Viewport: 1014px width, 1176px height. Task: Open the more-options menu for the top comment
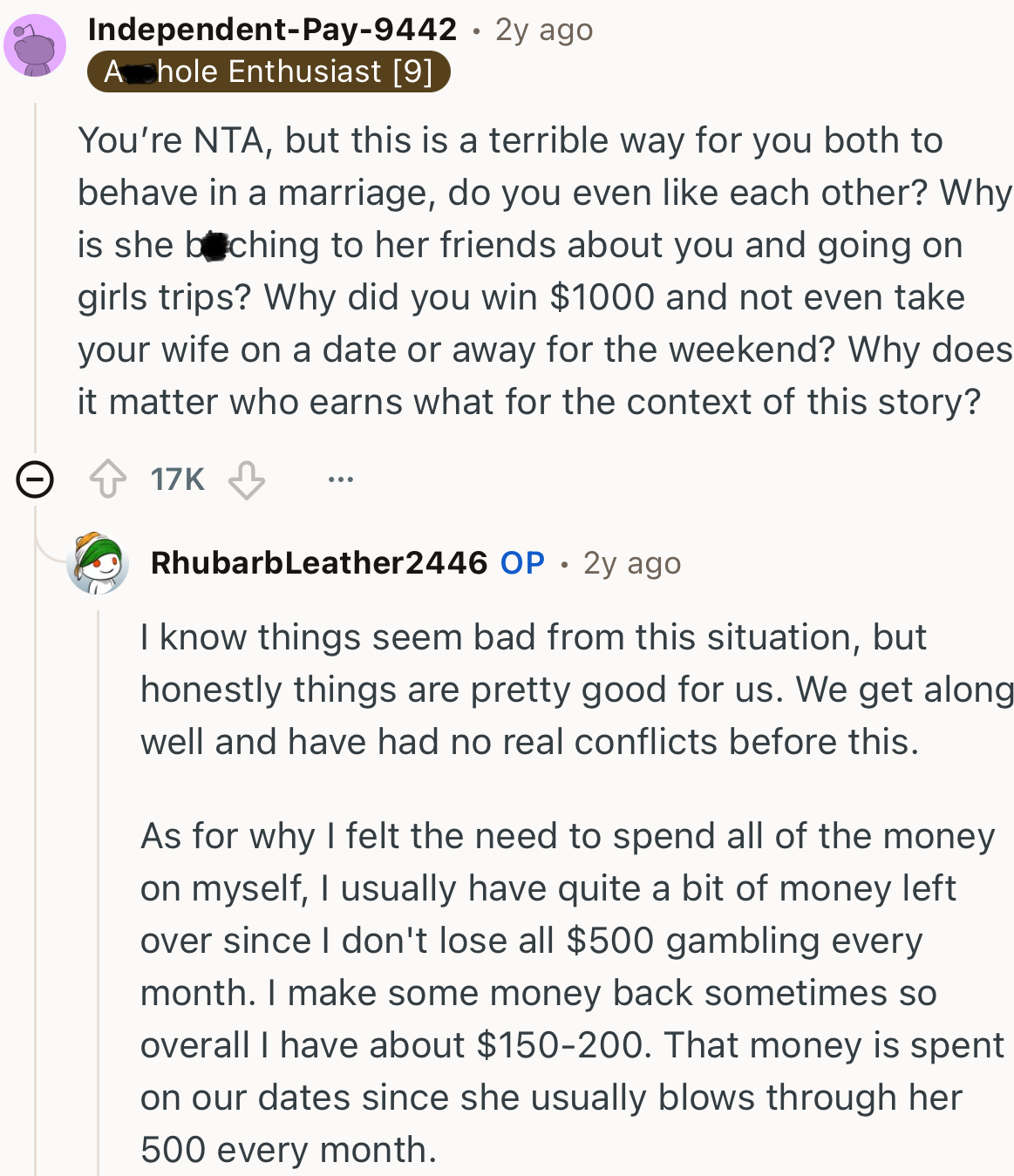(x=340, y=478)
